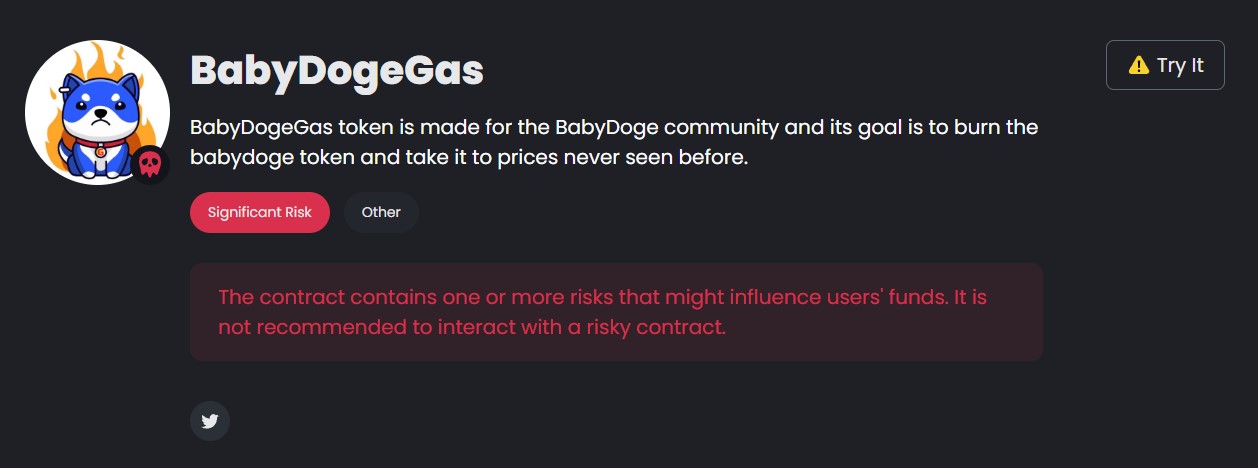
Task: Click the BabyDogeGas dog avatar image
Action: click(x=97, y=112)
